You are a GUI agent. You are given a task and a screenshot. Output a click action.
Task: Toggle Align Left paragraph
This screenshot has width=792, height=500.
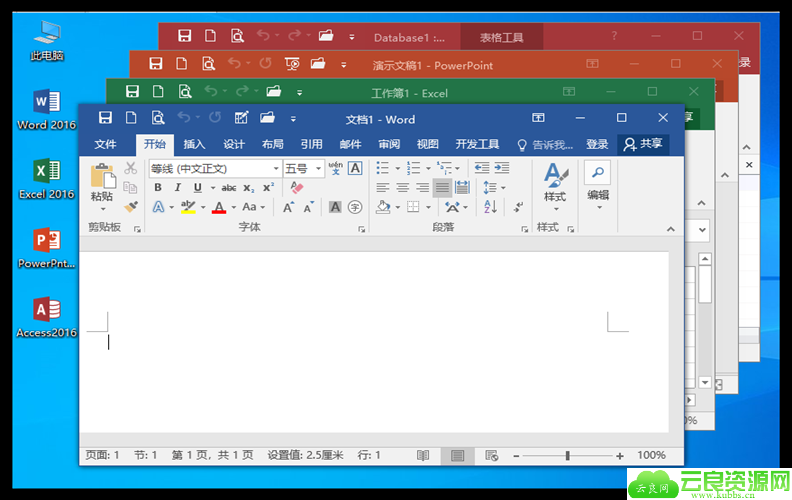pos(383,188)
